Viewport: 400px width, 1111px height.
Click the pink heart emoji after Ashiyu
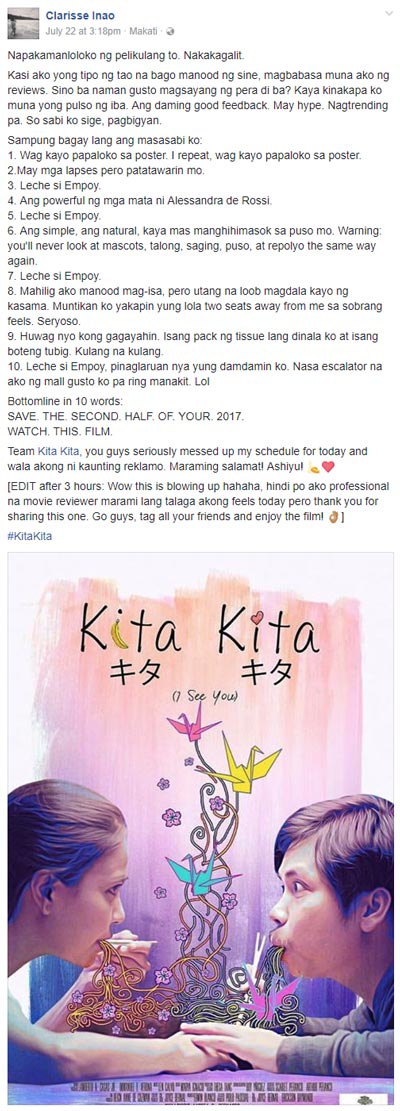click(x=328, y=466)
